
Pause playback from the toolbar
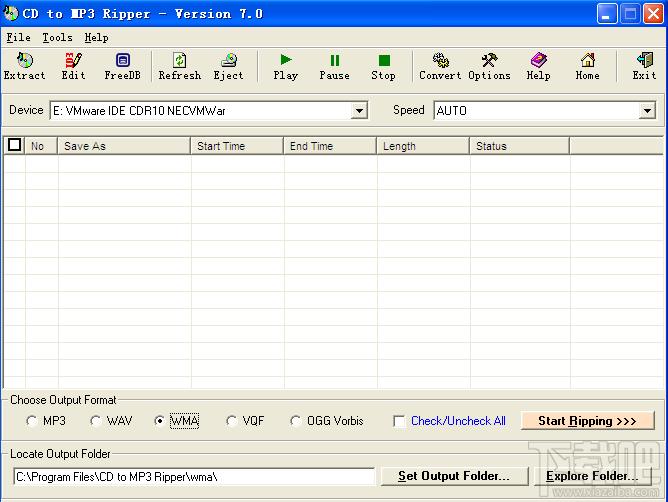pos(334,66)
